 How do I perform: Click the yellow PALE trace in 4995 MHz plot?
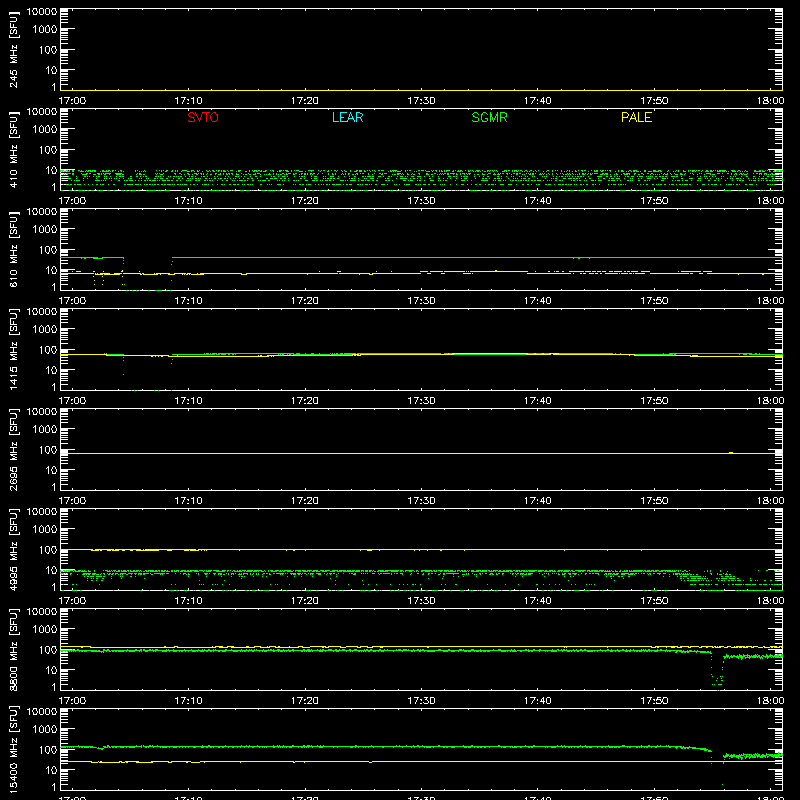point(421,549)
